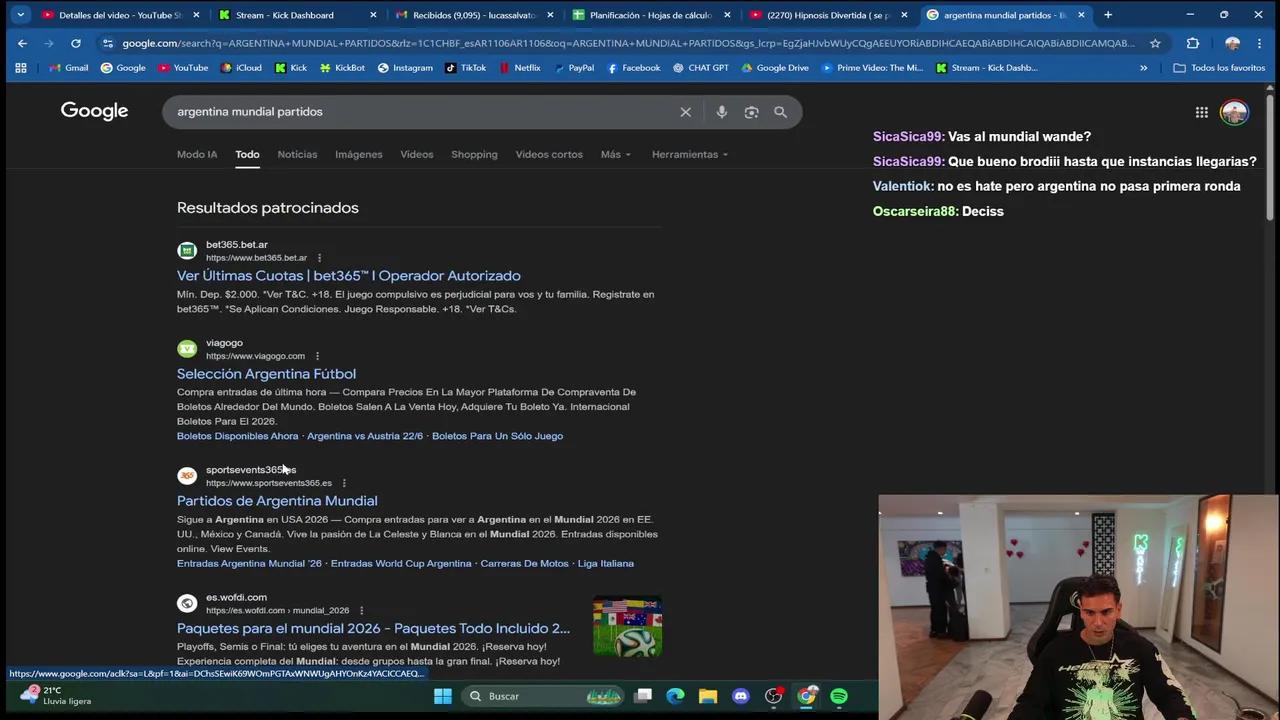Image resolution: width=1280 pixels, height=720 pixels.
Task: Start a voice search with the microphone icon
Action: tap(721, 111)
